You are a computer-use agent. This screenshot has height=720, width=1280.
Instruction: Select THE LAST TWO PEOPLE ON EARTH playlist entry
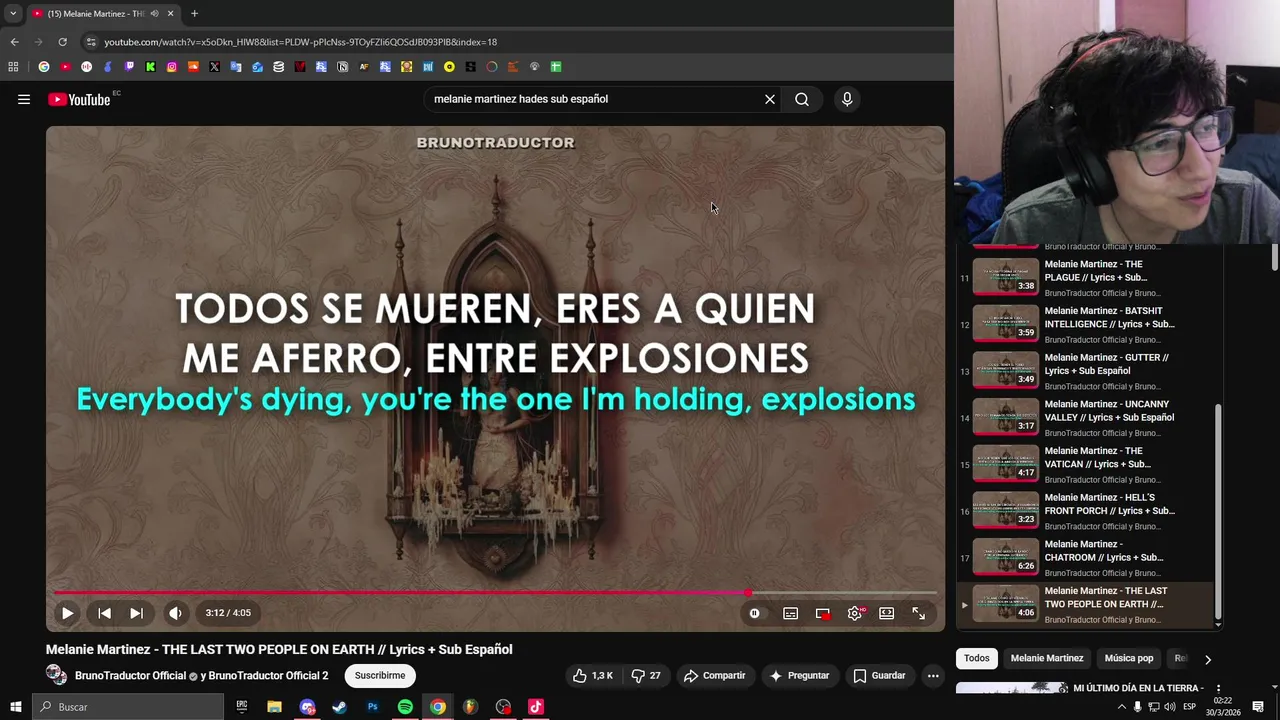[x=1085, y=604]
